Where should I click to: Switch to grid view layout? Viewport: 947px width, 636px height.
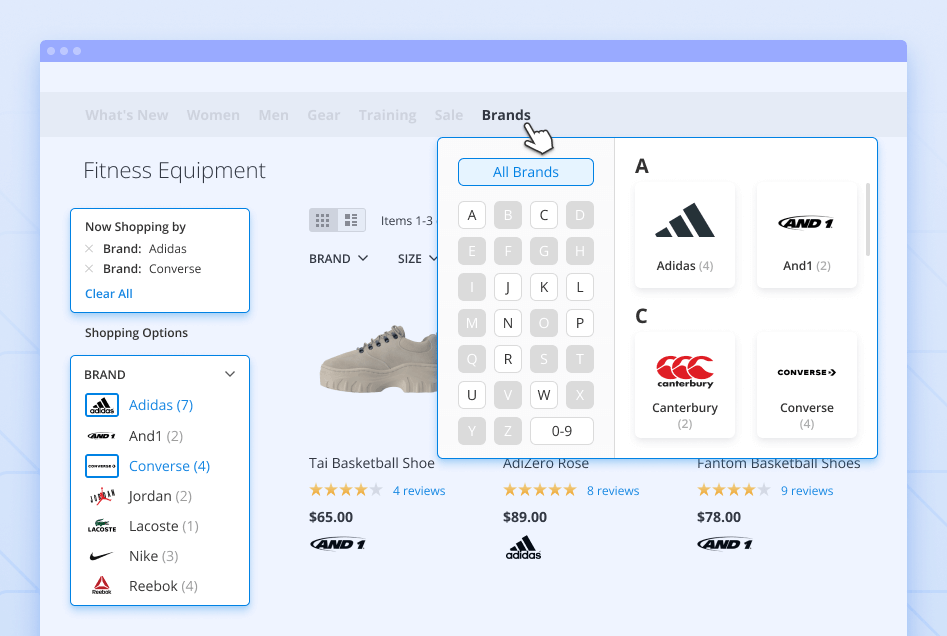[322, 219]
